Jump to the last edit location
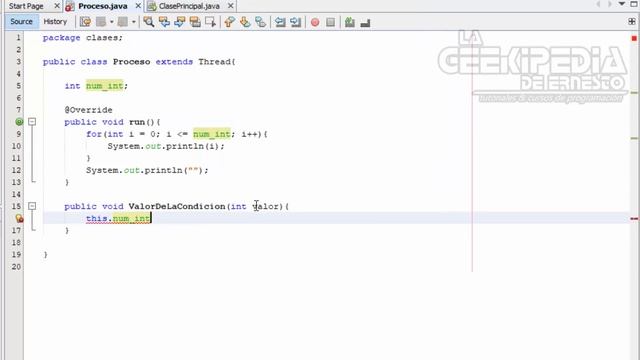 pos(85,22)
